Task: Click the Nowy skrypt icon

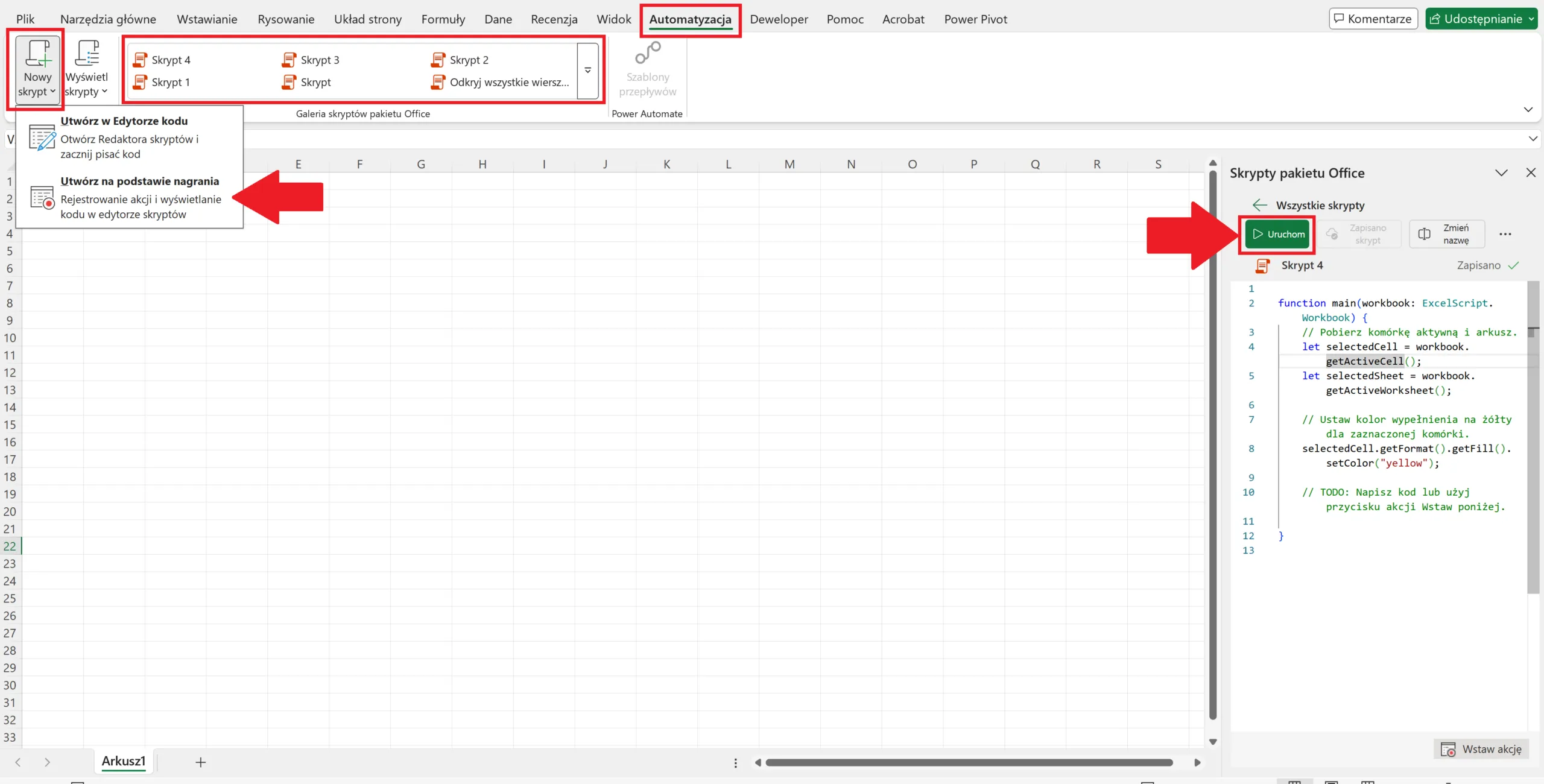Action: (37, 54)
